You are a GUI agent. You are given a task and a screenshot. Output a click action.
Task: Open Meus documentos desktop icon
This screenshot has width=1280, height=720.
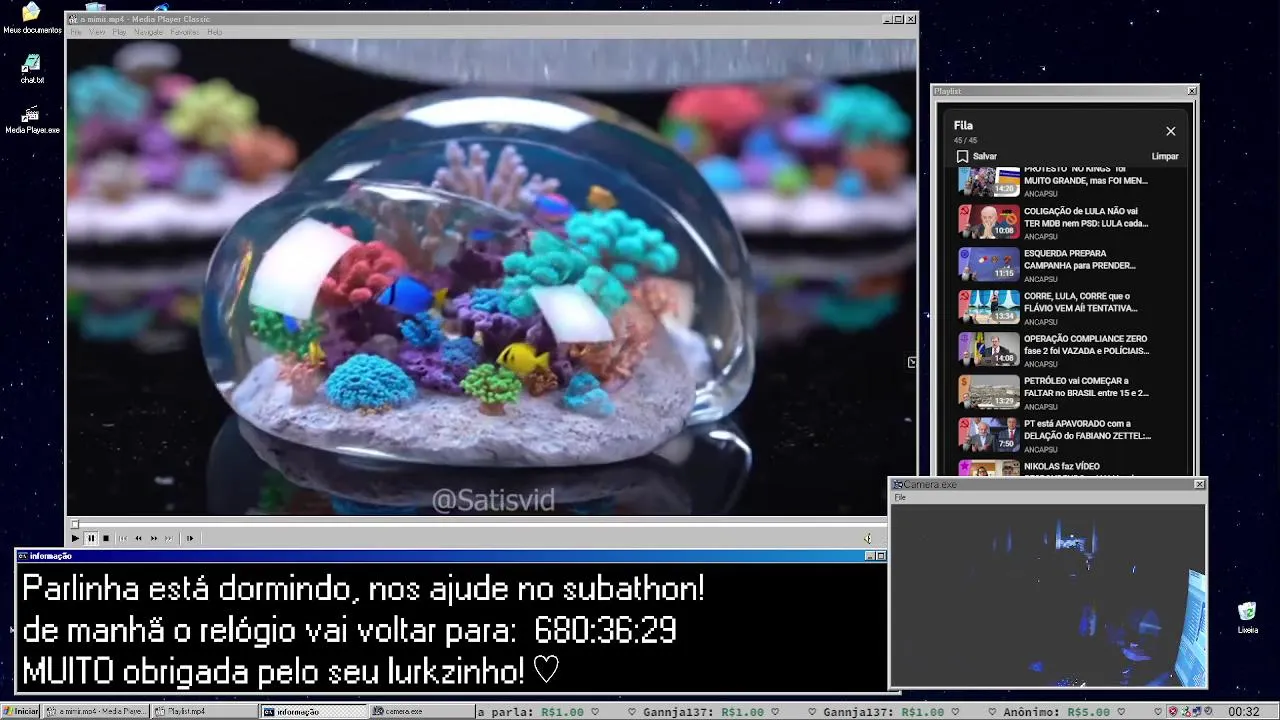31,18
